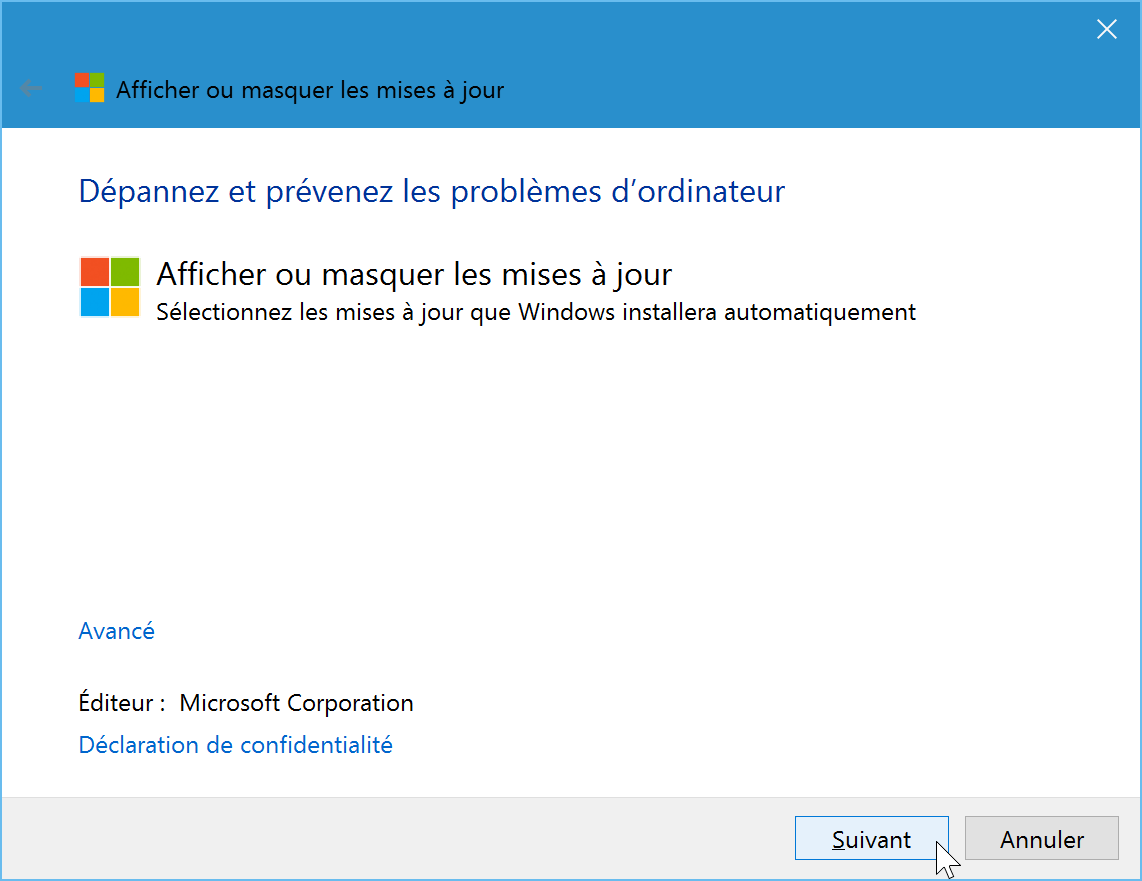Click the blank white area above Avancé
Viewport: 1142px width, 881px height.
click(x=568, y=473)
